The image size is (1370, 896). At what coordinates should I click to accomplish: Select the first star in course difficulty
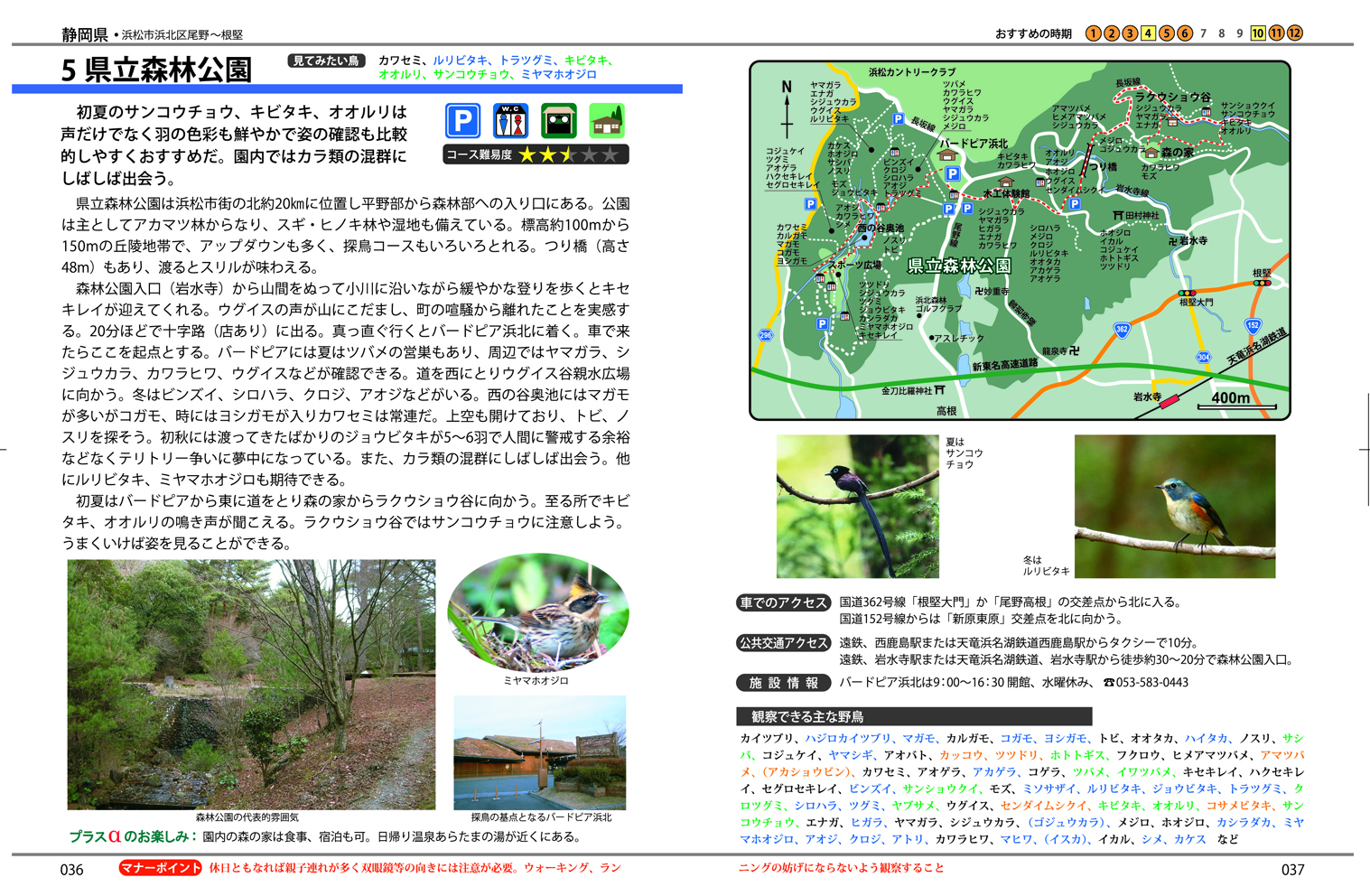tap(527, 155)
